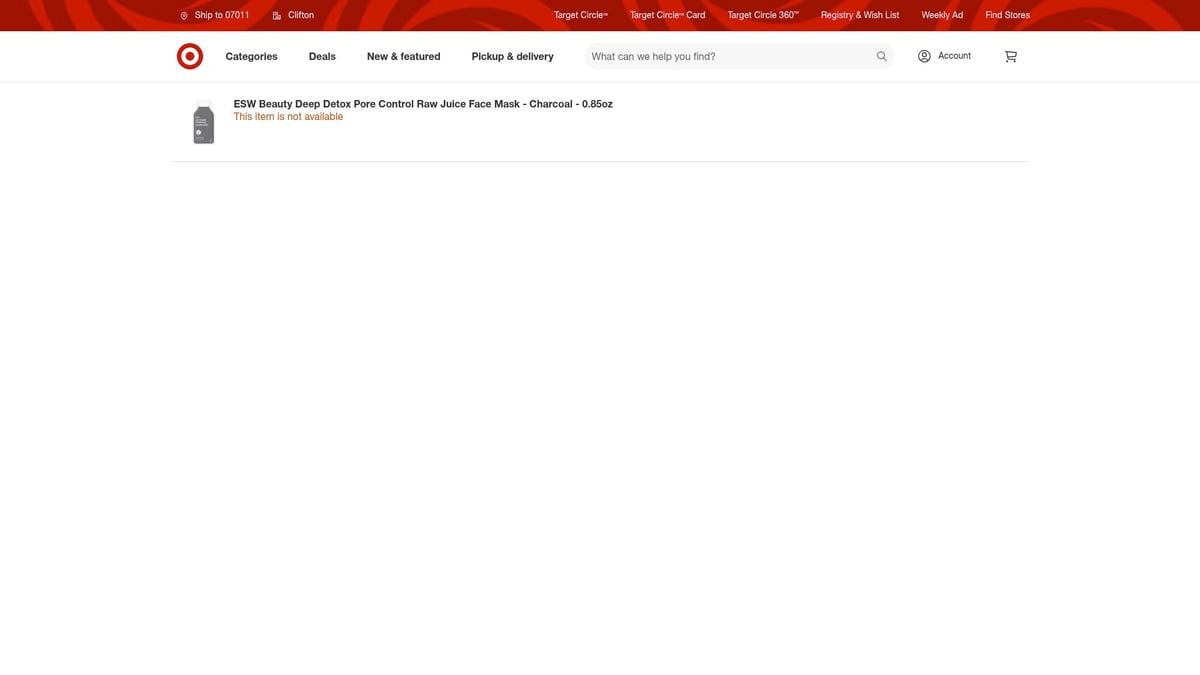Viewport: 1200px width, 675px height.
Task: Change the Ship to 07011 location
Action: point(214,15)
